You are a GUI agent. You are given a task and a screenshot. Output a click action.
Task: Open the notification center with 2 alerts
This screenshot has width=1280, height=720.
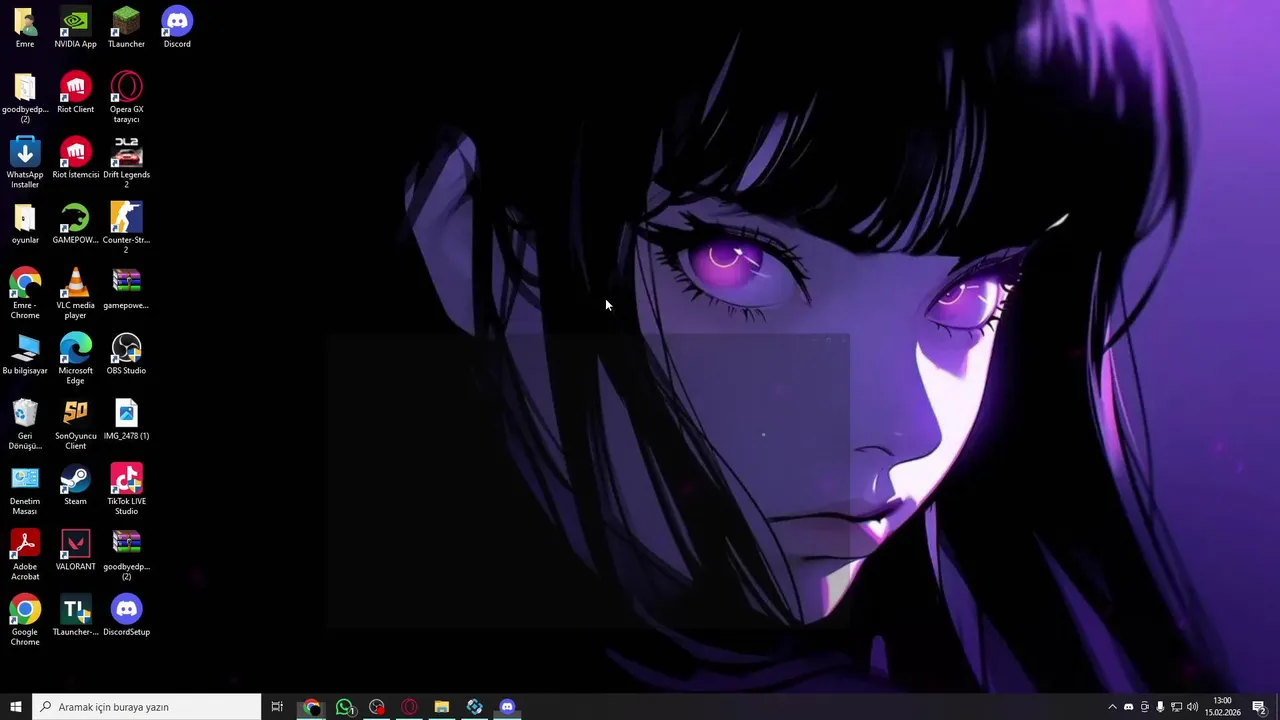tap(1259, 707)
